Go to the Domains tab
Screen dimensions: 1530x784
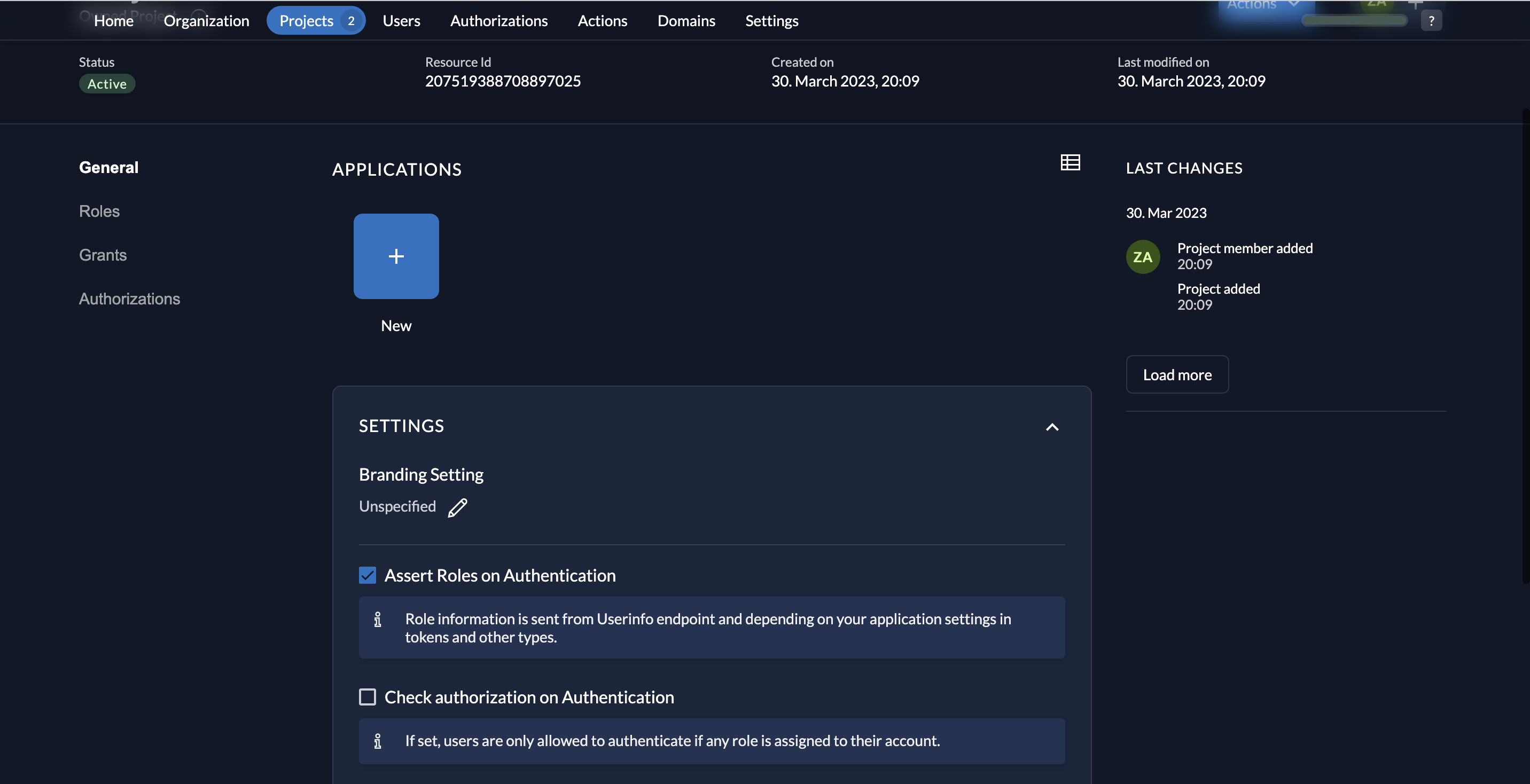tap(686, 21)
